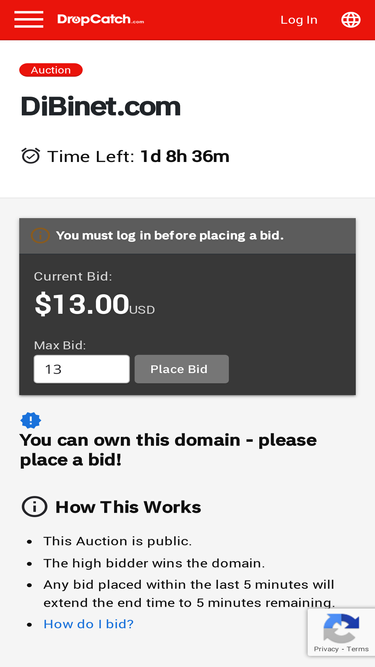Click the login required notice banner
The height and width of the screenshot is (667, 375).
(188, 236)
